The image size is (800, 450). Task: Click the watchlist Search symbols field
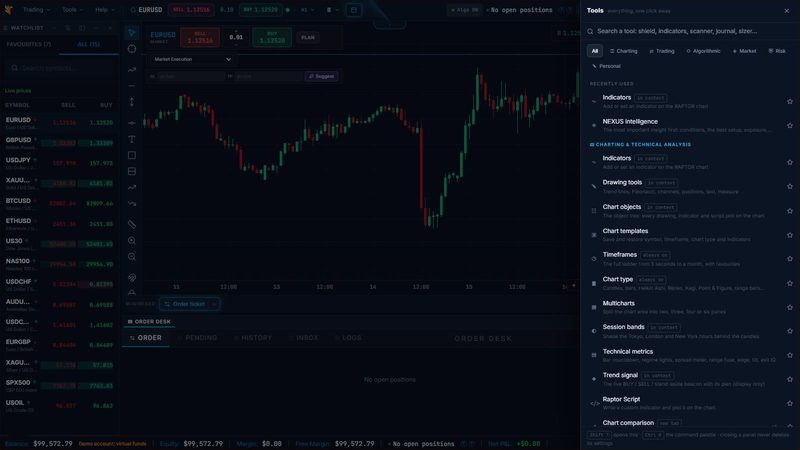(60, 68)
